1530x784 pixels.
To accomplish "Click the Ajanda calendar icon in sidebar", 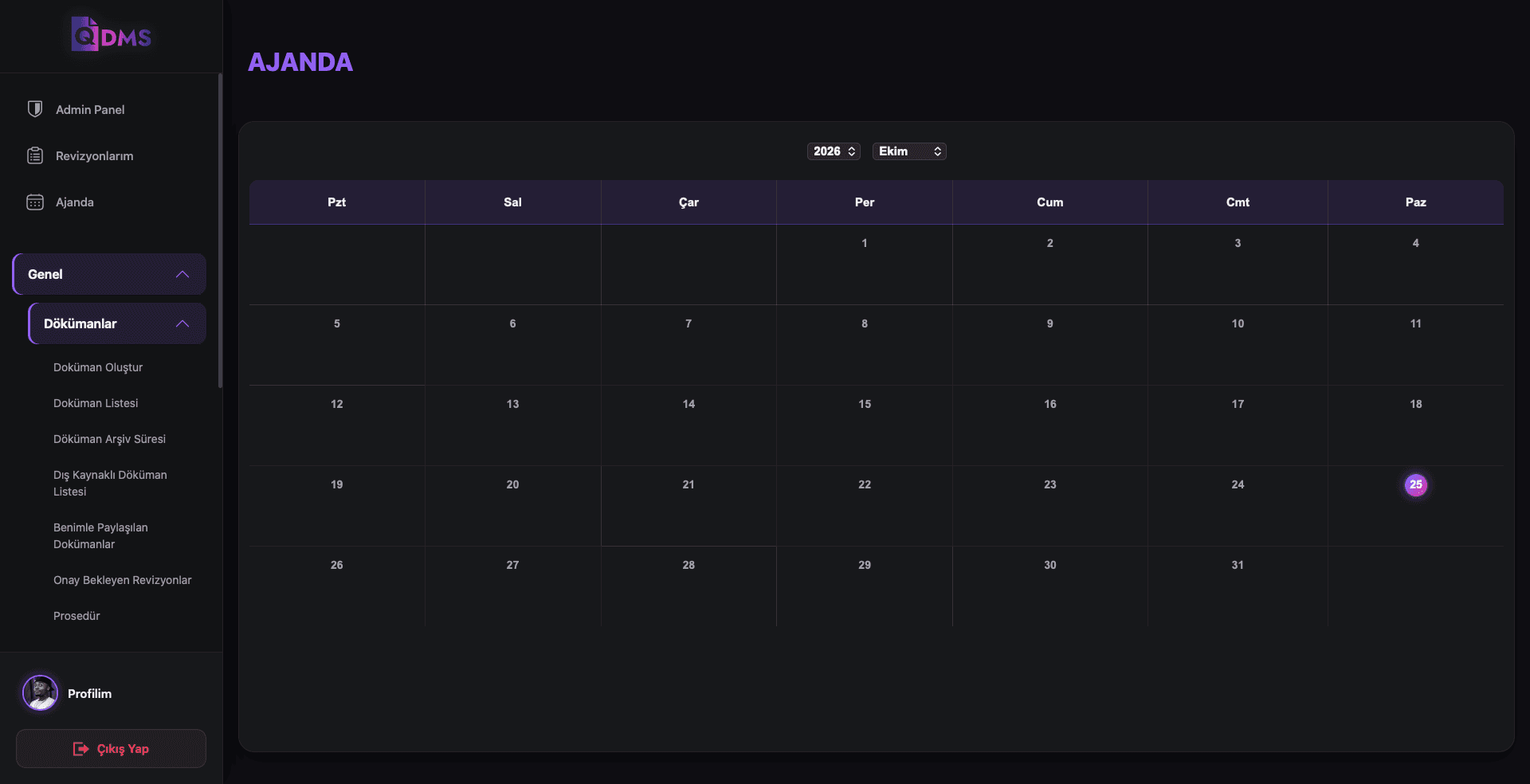I will (35, 202).
